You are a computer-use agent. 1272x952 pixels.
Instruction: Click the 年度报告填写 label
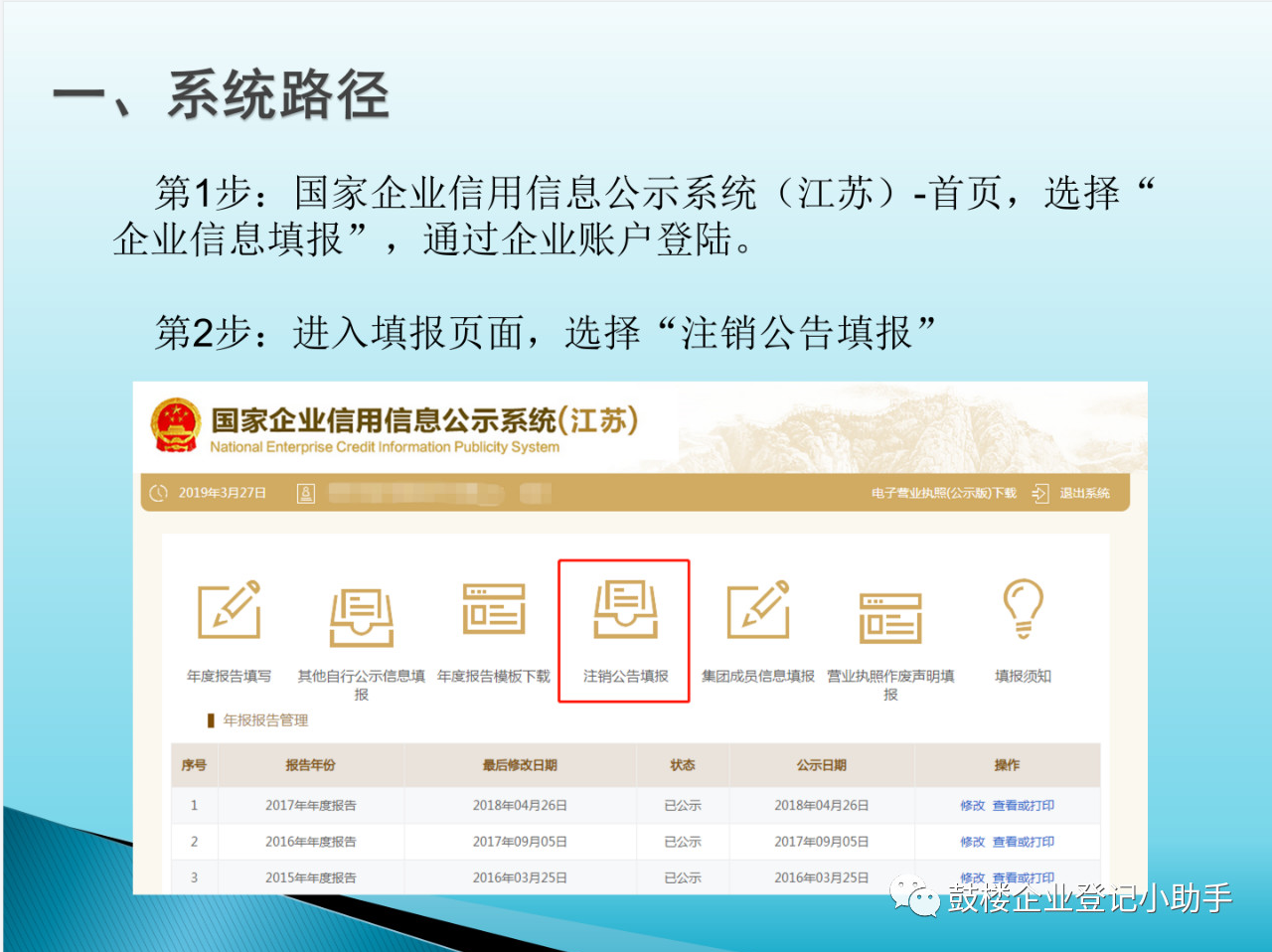tap(229, 676)
